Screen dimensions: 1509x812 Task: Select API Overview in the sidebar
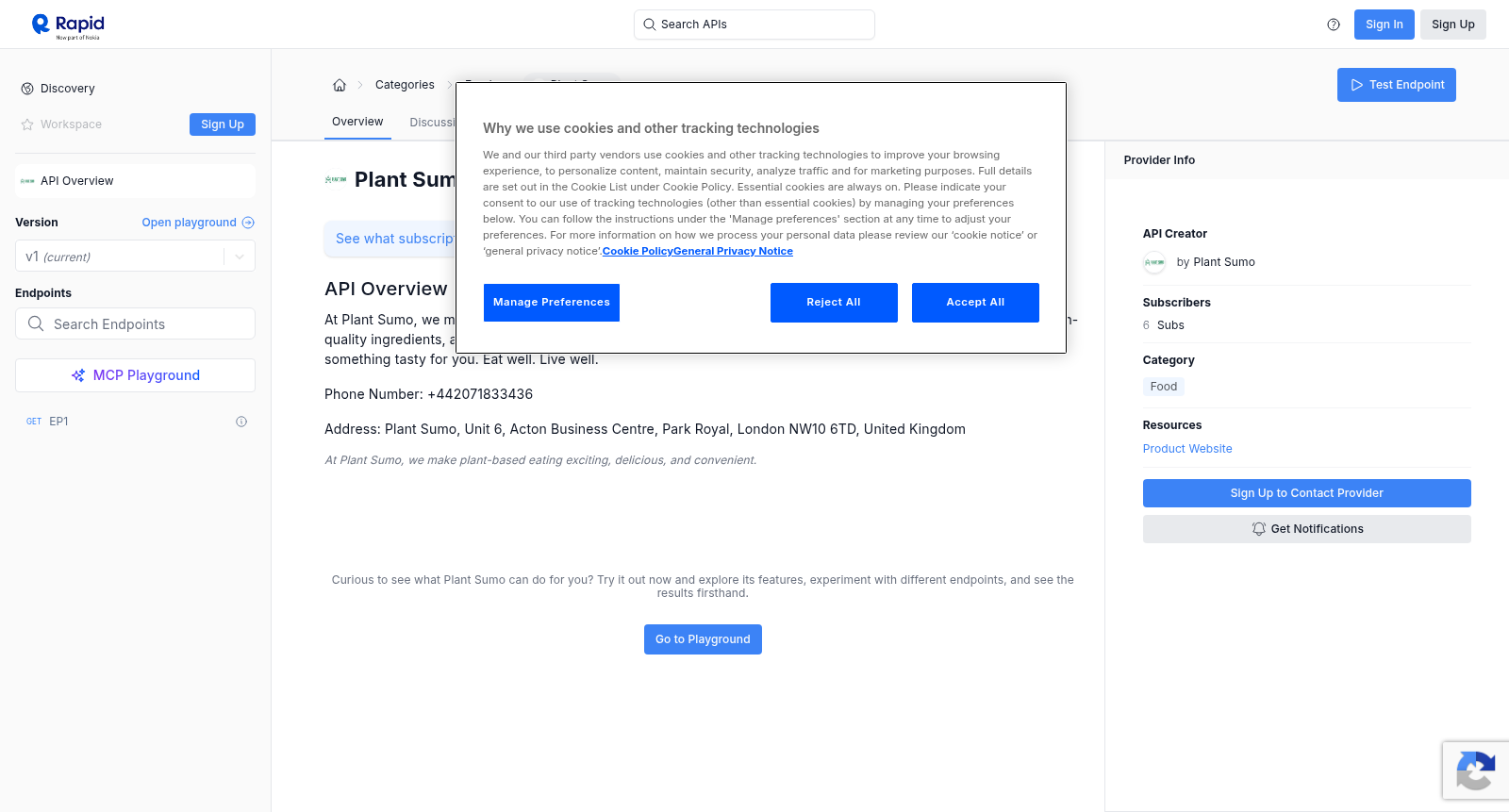[135, 181]
